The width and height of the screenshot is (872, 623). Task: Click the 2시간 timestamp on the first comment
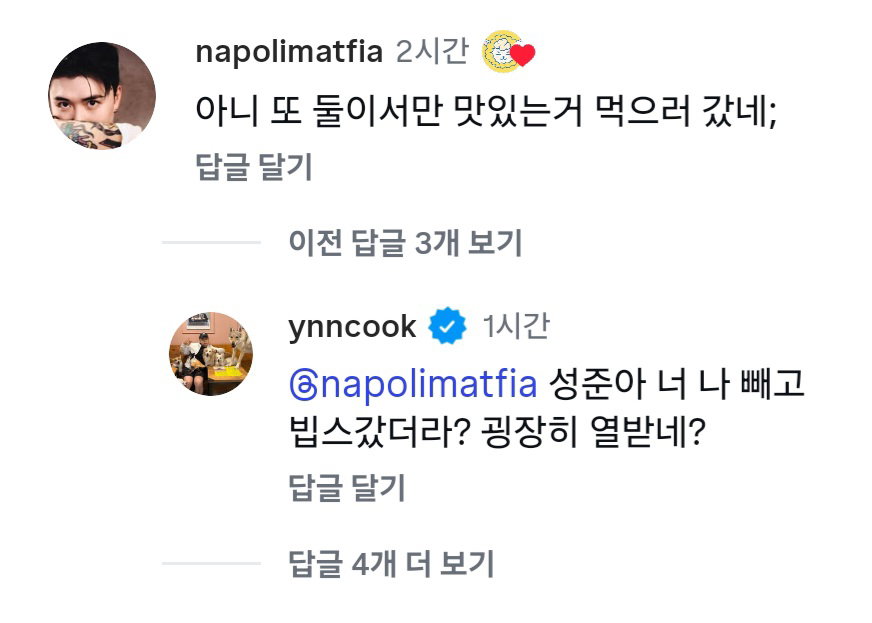tap(432, 52)
